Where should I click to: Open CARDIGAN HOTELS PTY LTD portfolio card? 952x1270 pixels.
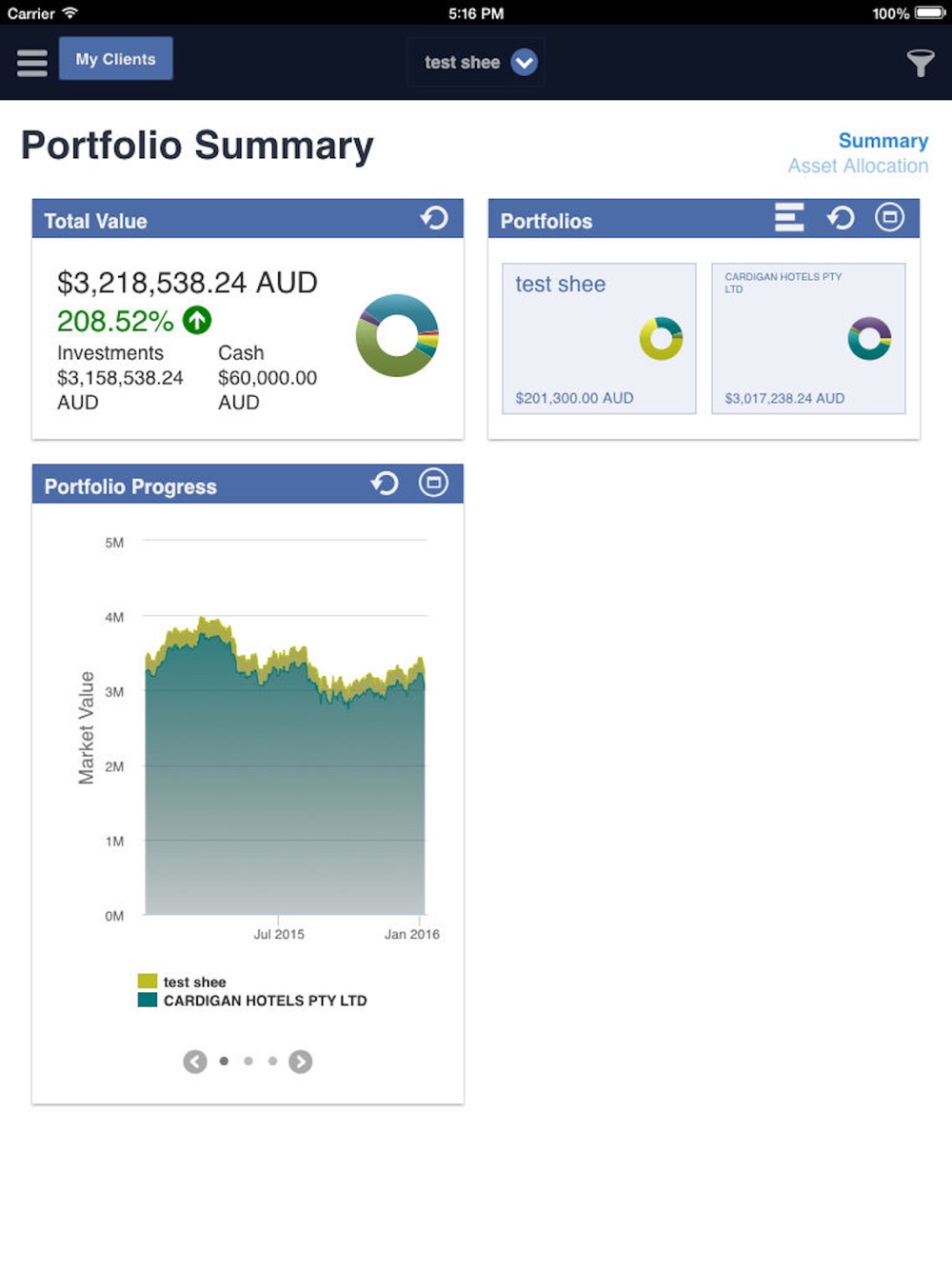point(808,338)
